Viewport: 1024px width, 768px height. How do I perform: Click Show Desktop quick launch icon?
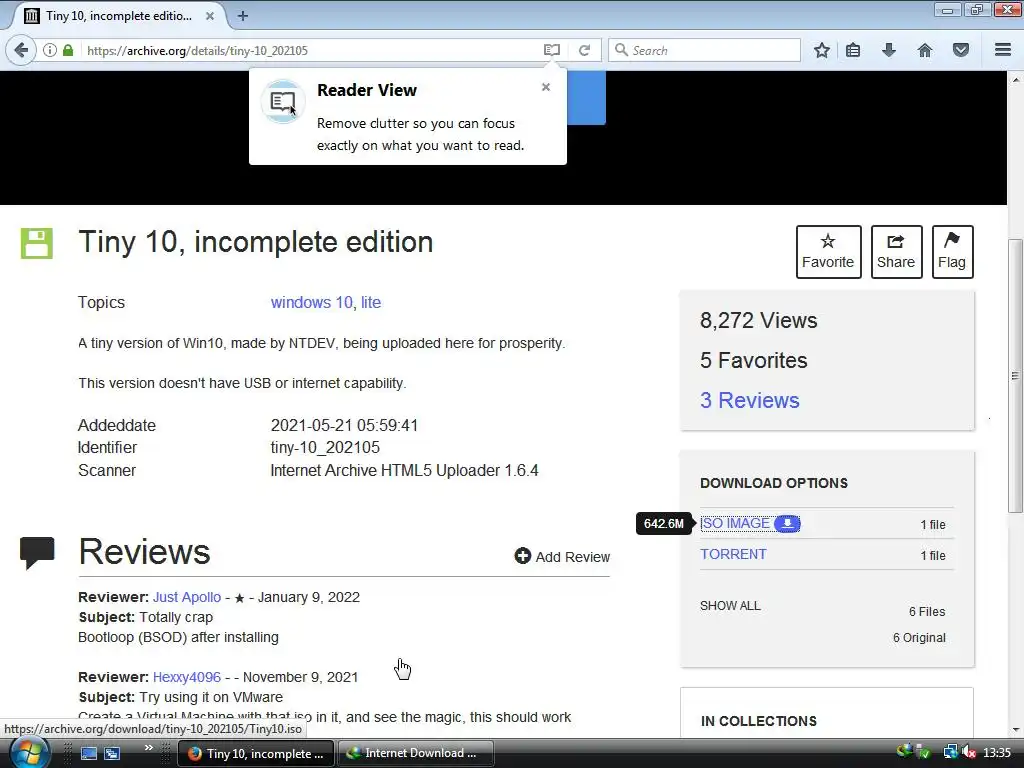point(89,753)
